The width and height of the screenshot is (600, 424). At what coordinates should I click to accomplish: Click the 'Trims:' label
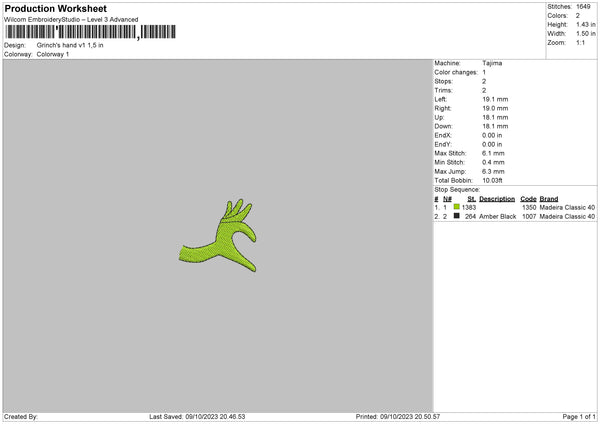pyautogui.click(x=443, y=91)
